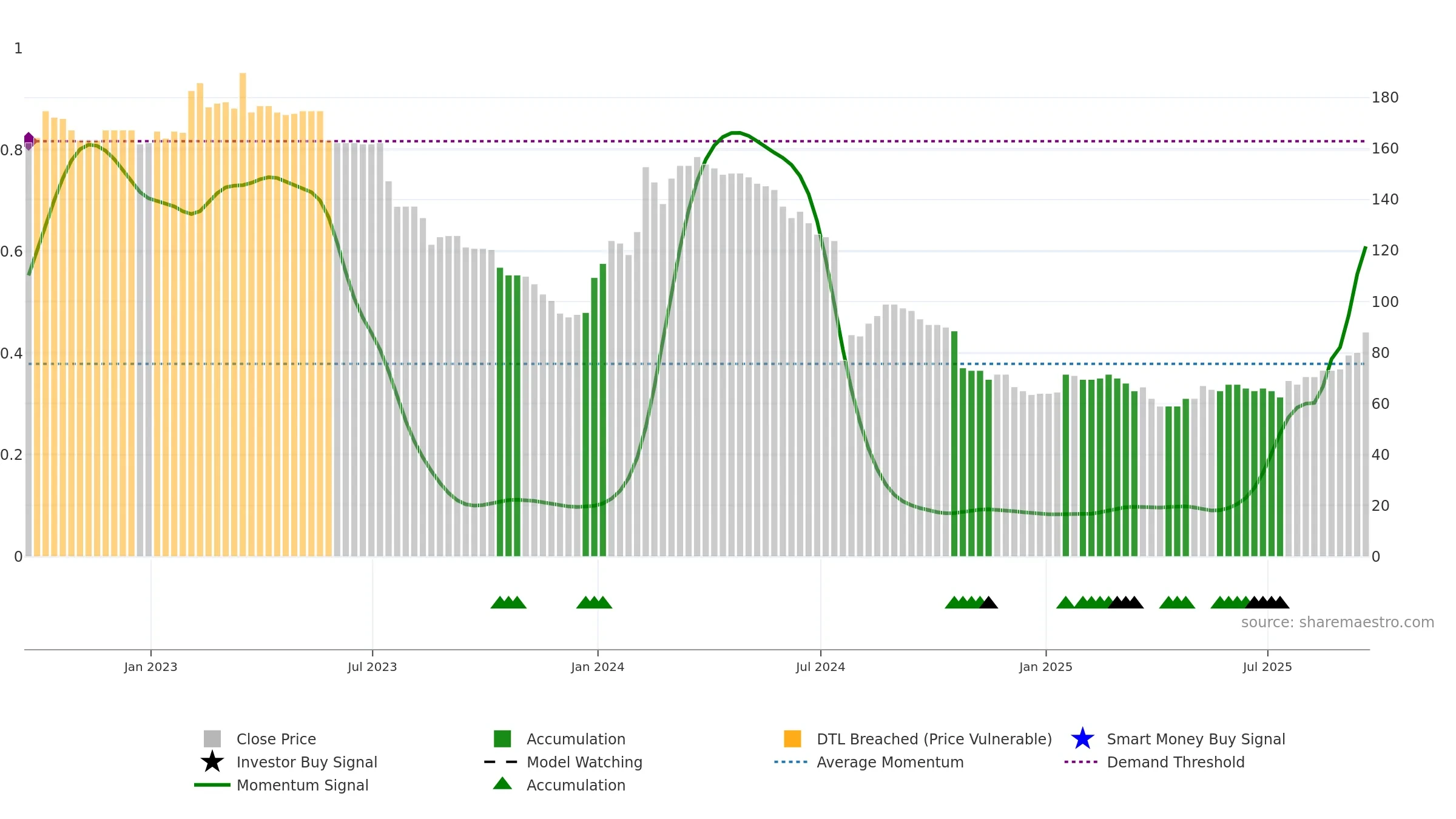
Task: Click the black Investor Buy Signal star
Action: [x=212, y=762]
